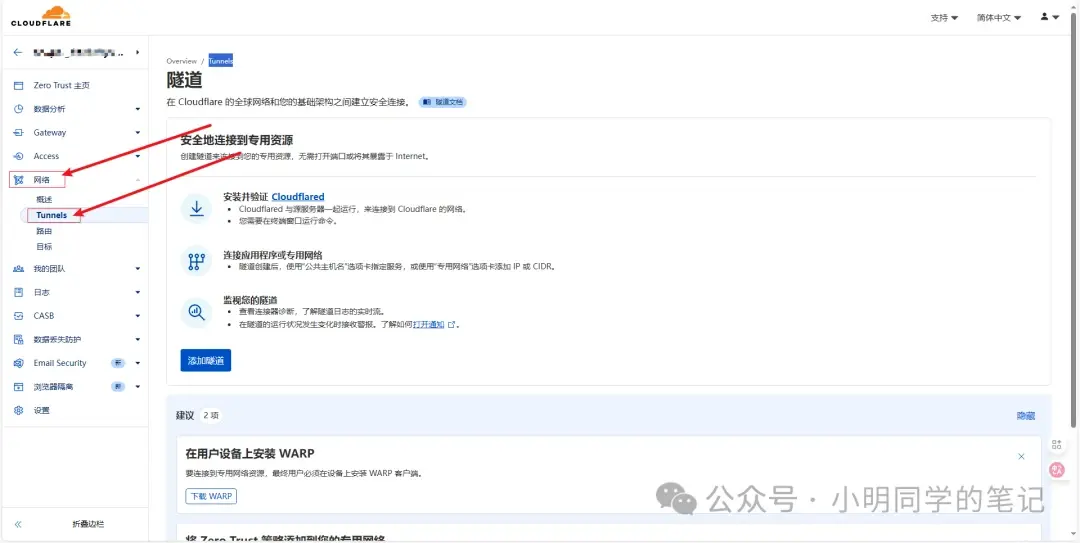The image size is (1080, 543).
Task: Select Tunnels in the sidebar
Action: point(52,215)
